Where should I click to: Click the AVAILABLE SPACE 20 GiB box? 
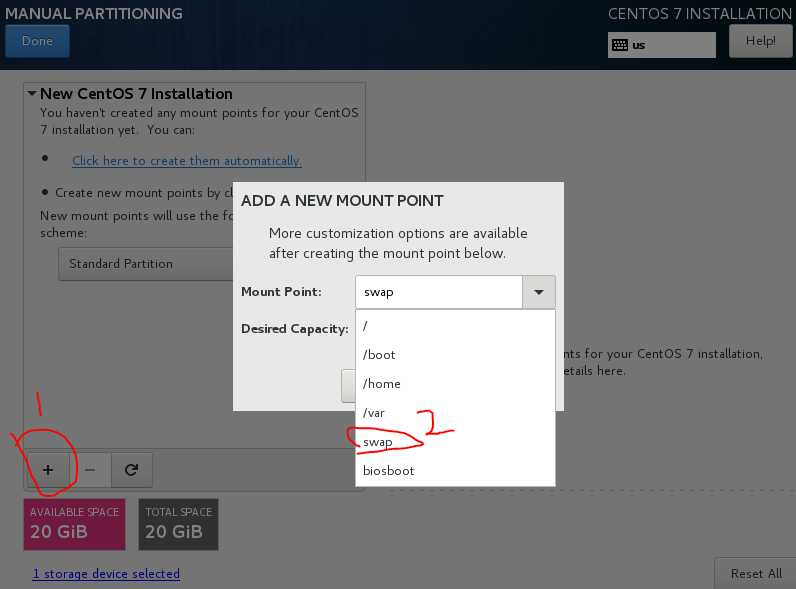pos(74,525)
